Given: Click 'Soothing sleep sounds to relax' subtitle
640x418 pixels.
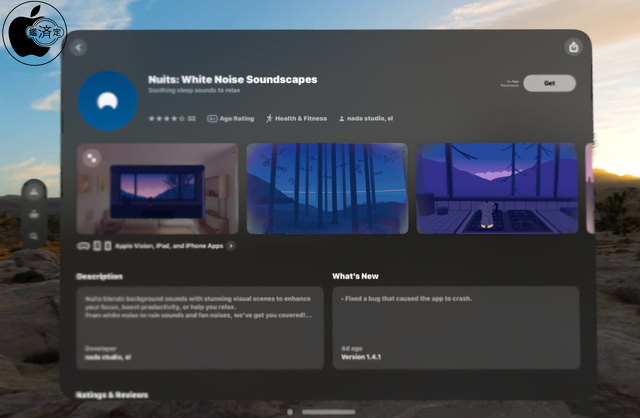Looking at the screenshot, I should (x=194, y=90).
